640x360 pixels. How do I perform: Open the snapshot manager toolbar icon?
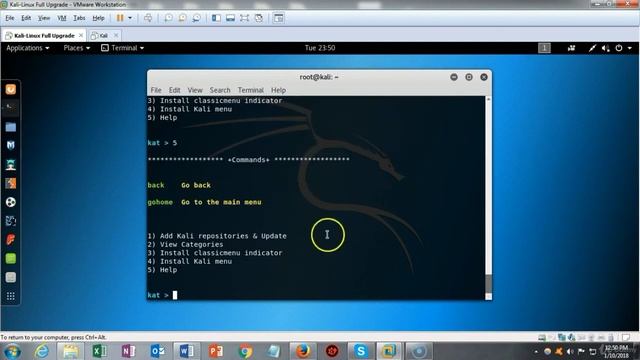pos(196,18)
